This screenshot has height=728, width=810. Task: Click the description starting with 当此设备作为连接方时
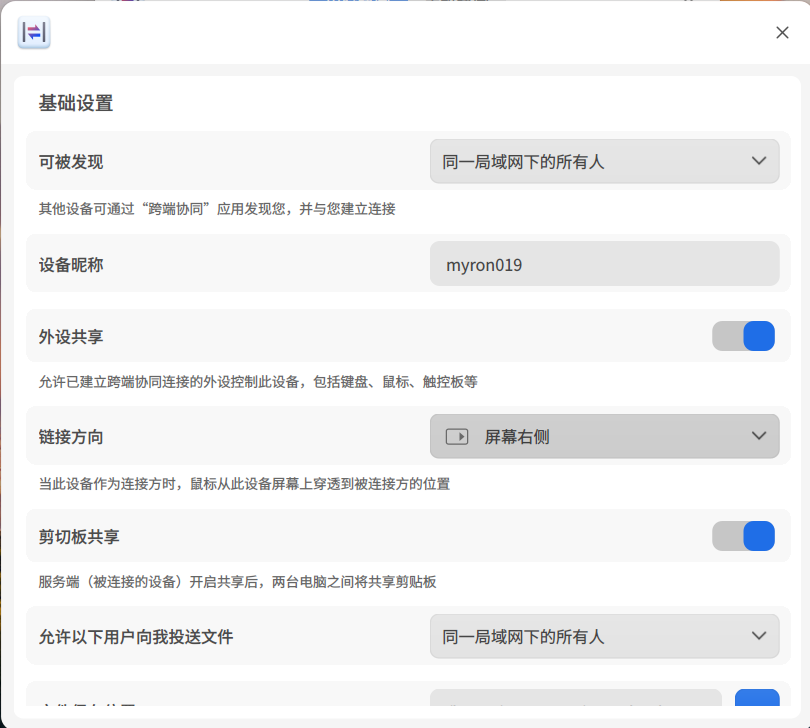coord(244,484)
